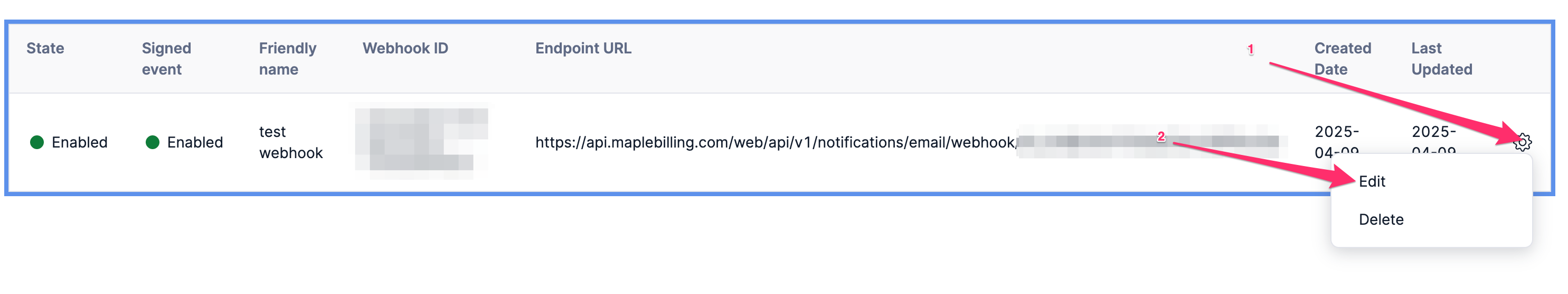Click the Enabled label under State

tap(79, 142)
